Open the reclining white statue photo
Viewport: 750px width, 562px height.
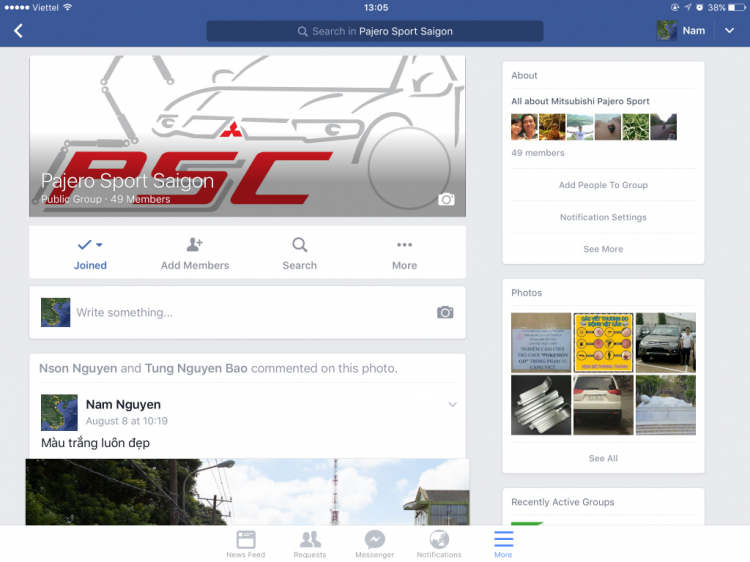[665, 405]
